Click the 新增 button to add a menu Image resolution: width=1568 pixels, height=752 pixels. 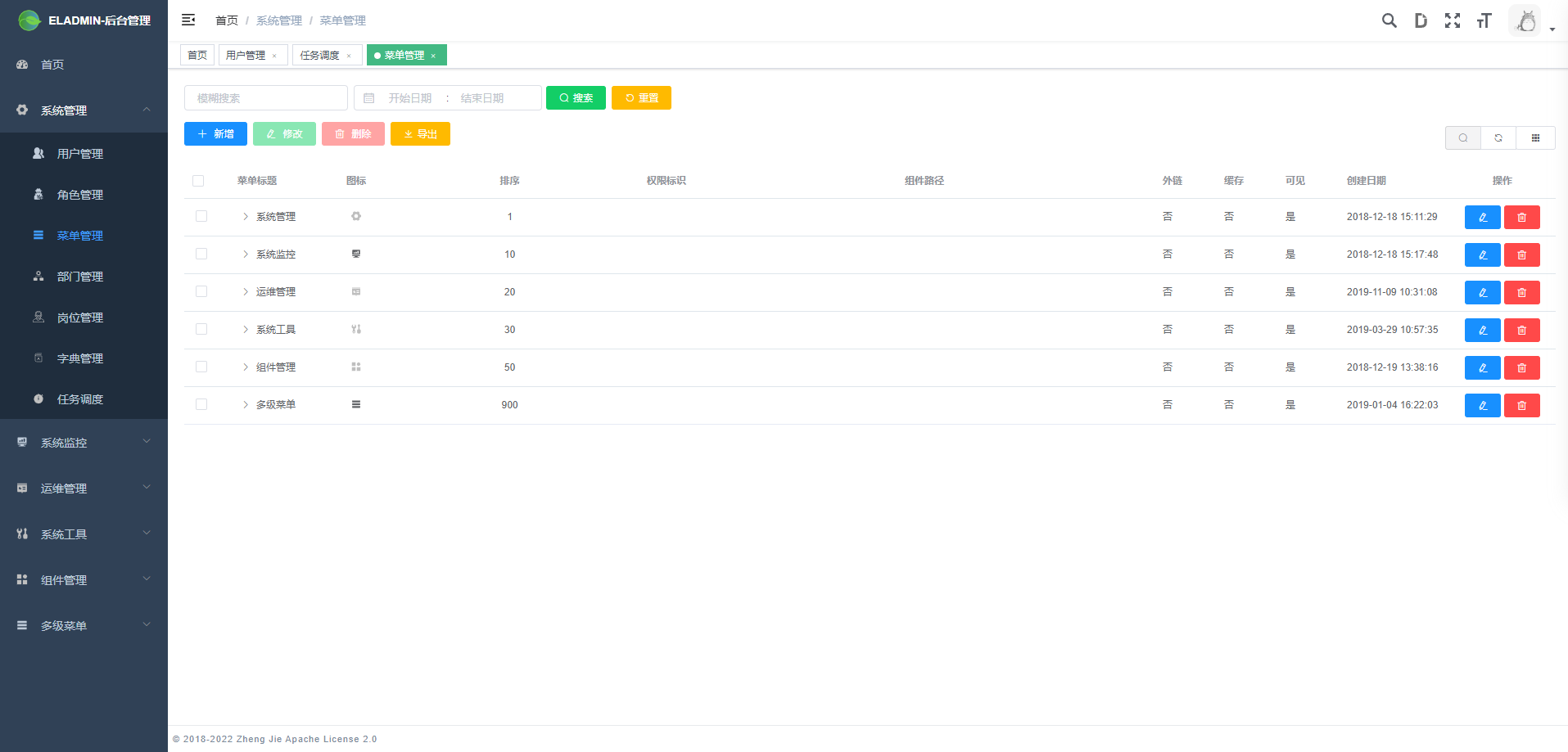(x=215, y=133)
